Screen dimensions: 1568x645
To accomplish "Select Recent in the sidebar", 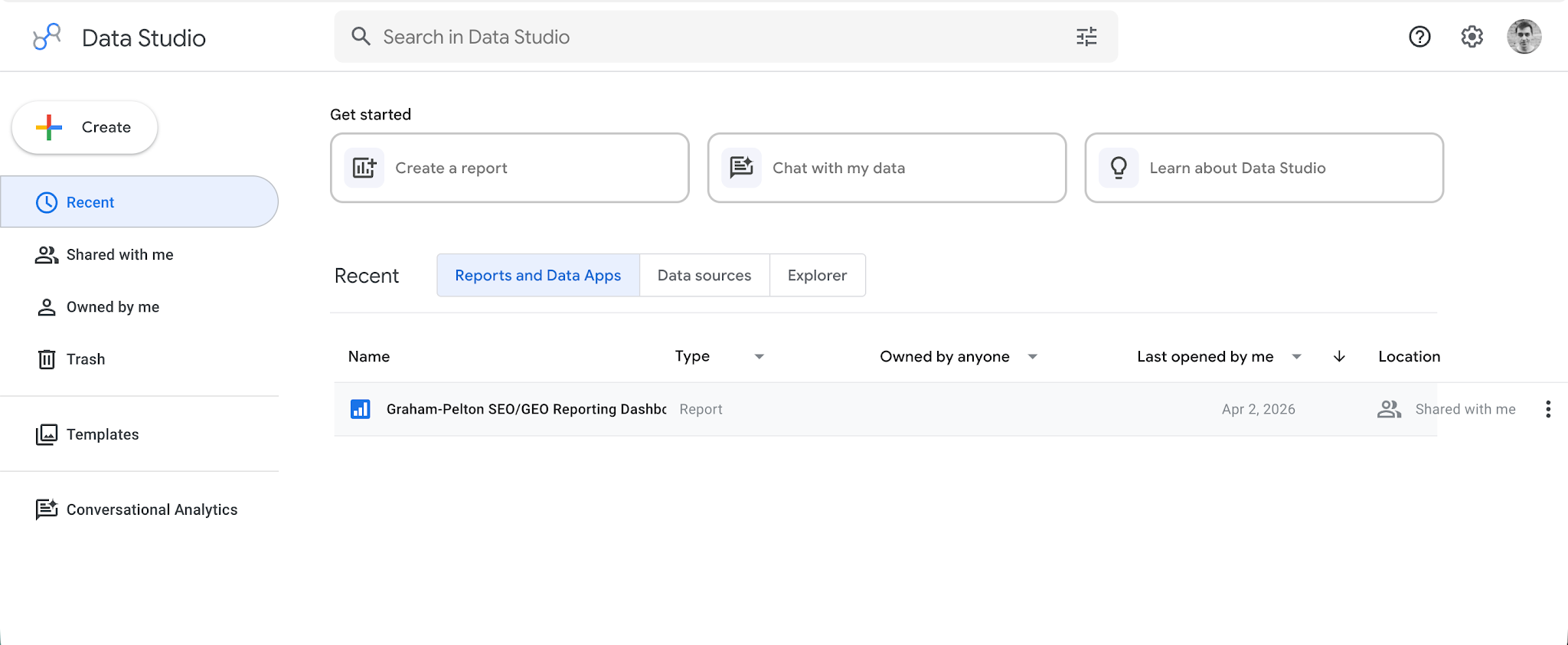I will 139,202.
